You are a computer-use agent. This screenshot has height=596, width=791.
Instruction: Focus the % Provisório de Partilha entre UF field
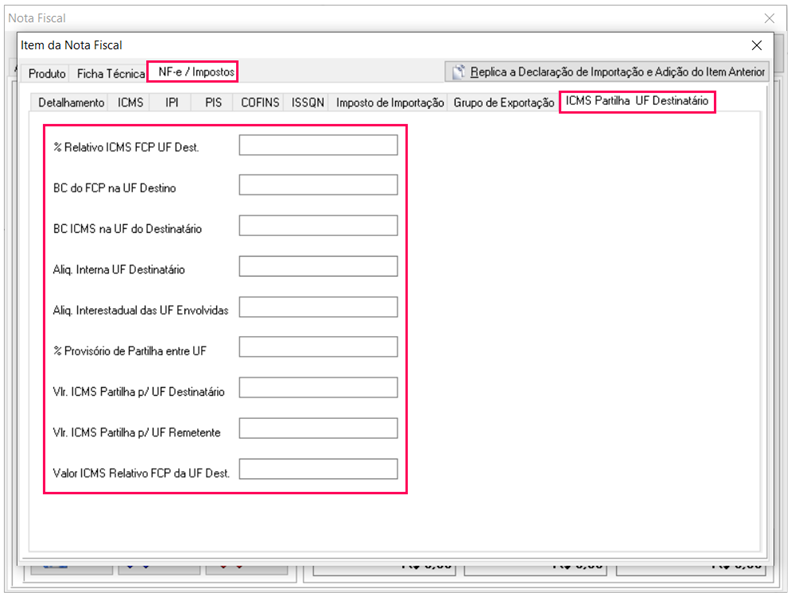318,348
